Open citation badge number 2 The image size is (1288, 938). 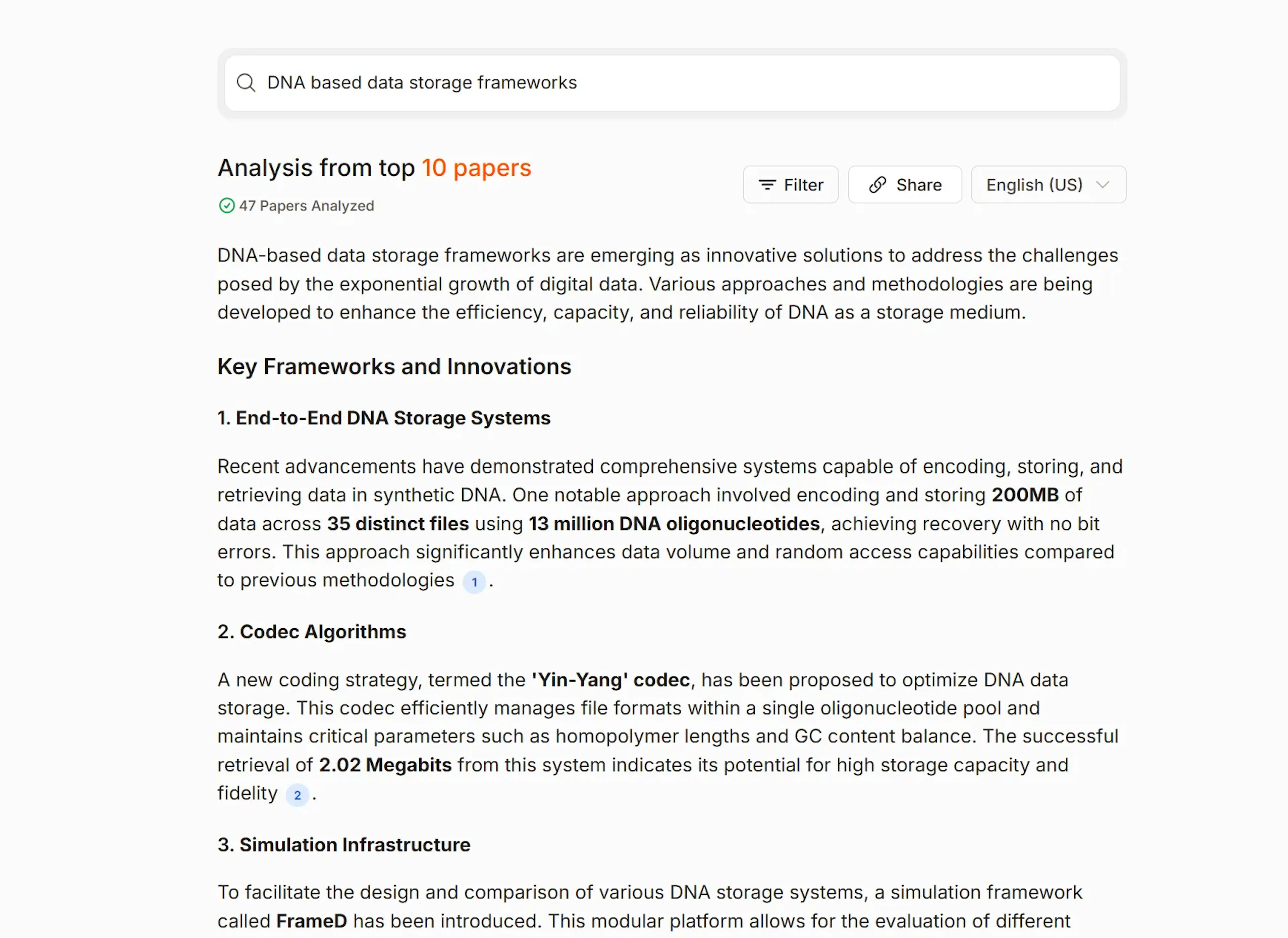click(297, 795)
